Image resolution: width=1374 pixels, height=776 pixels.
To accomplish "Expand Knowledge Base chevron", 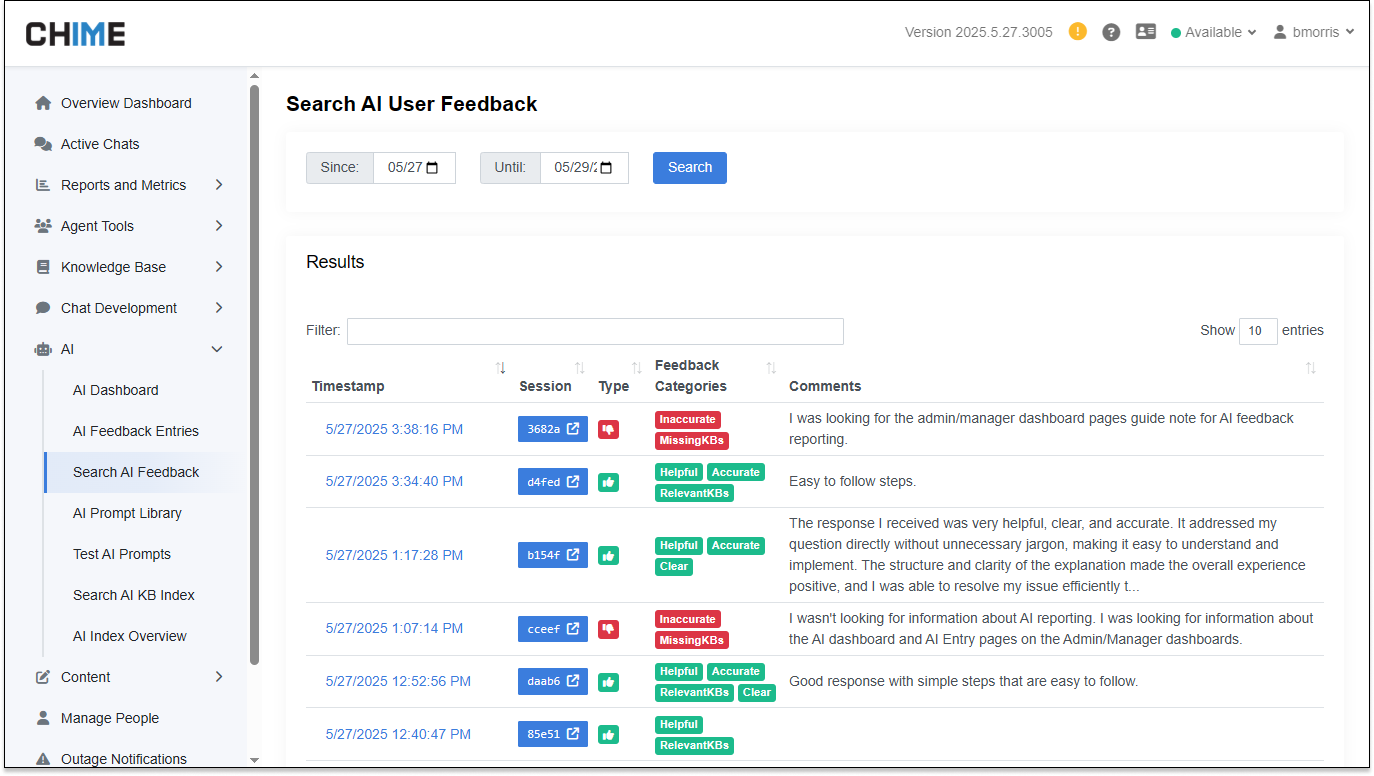I will pyautogui.click(x=218, y=267).
